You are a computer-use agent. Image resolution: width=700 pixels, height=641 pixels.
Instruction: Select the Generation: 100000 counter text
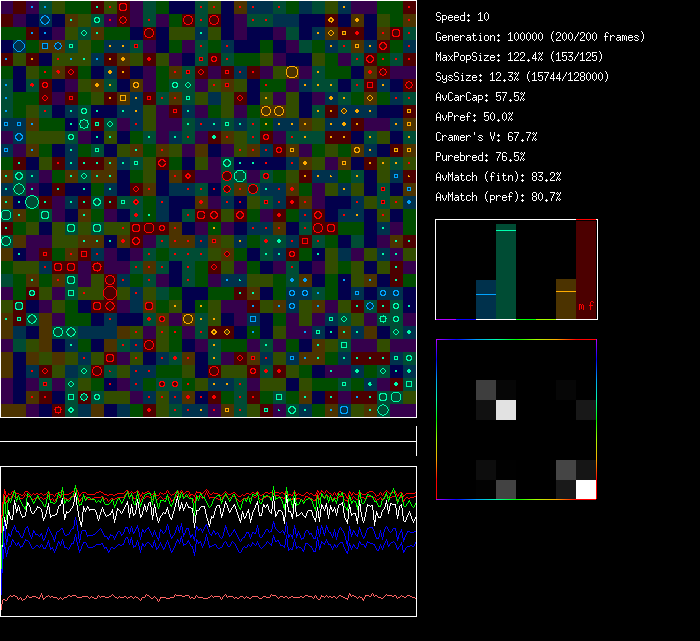540,37
